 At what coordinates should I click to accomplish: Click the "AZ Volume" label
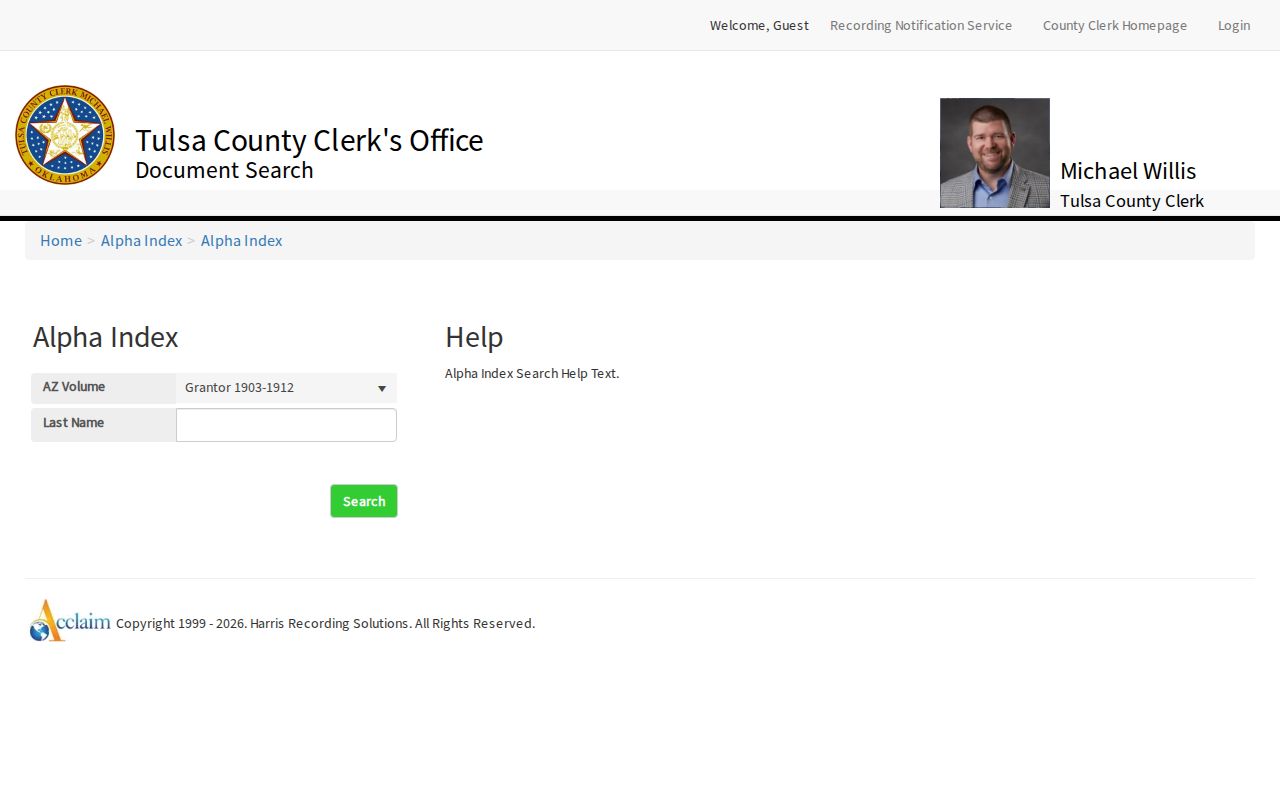tap(74, 387)
